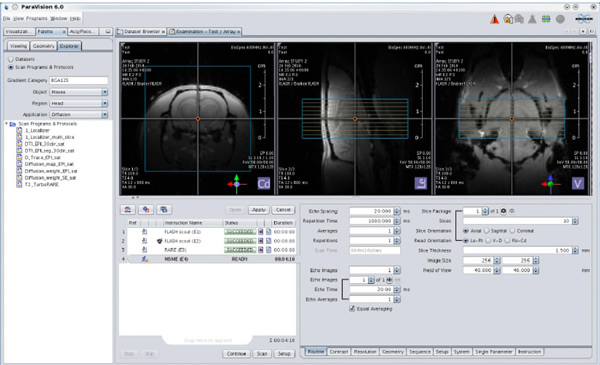
Task: Click the Cancel button
Action: pyautogui.click(x=283, y=210)
